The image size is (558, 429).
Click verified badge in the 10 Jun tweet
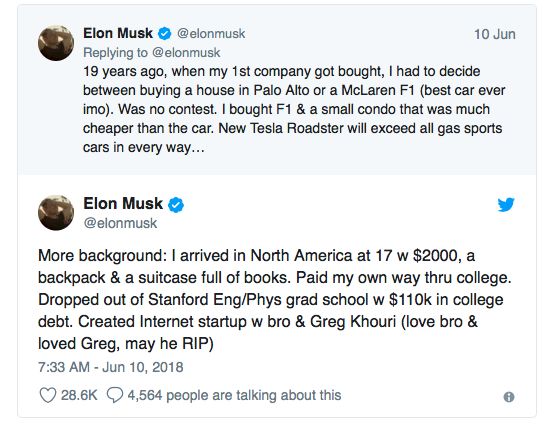(164, 34)
